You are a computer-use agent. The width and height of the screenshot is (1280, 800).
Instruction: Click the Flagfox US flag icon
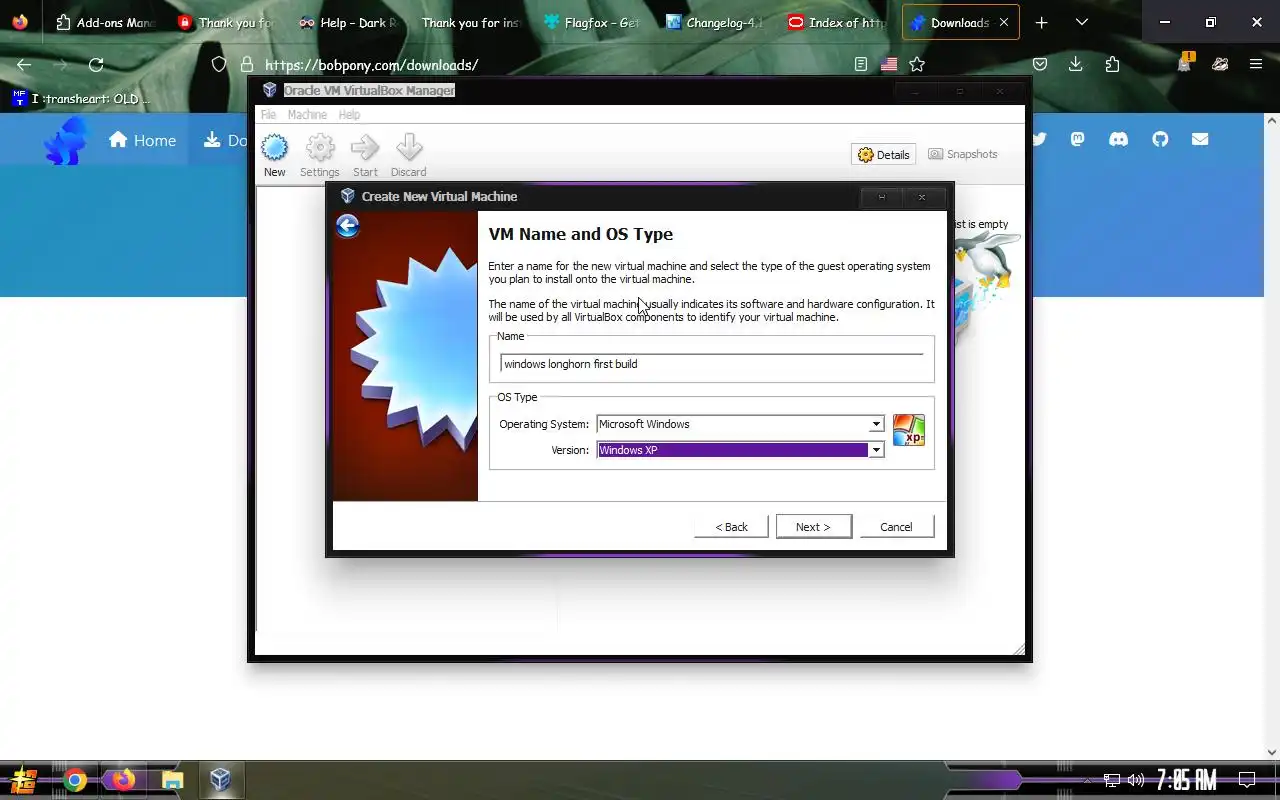[x=889, y=65]
